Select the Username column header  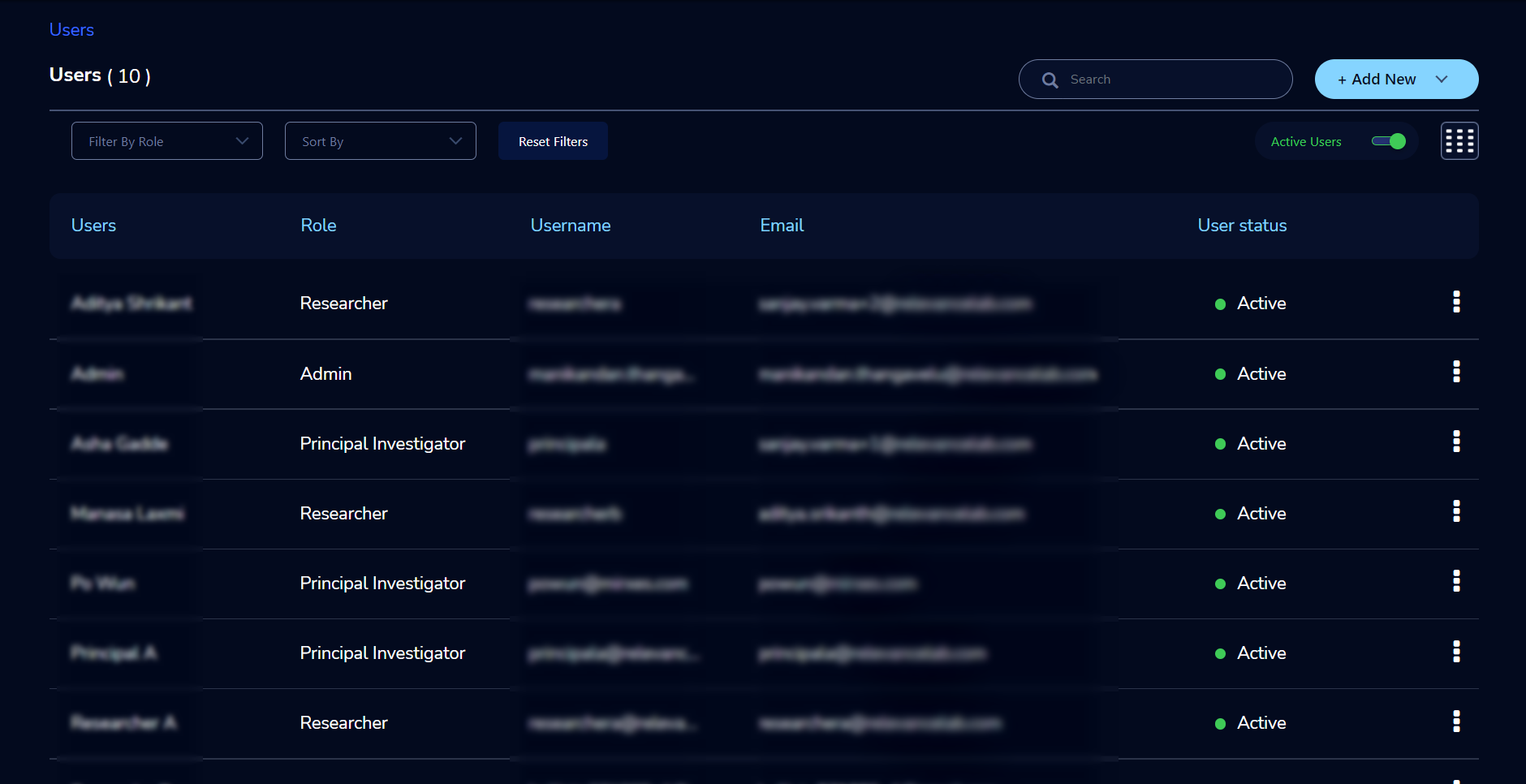point(571,226)
